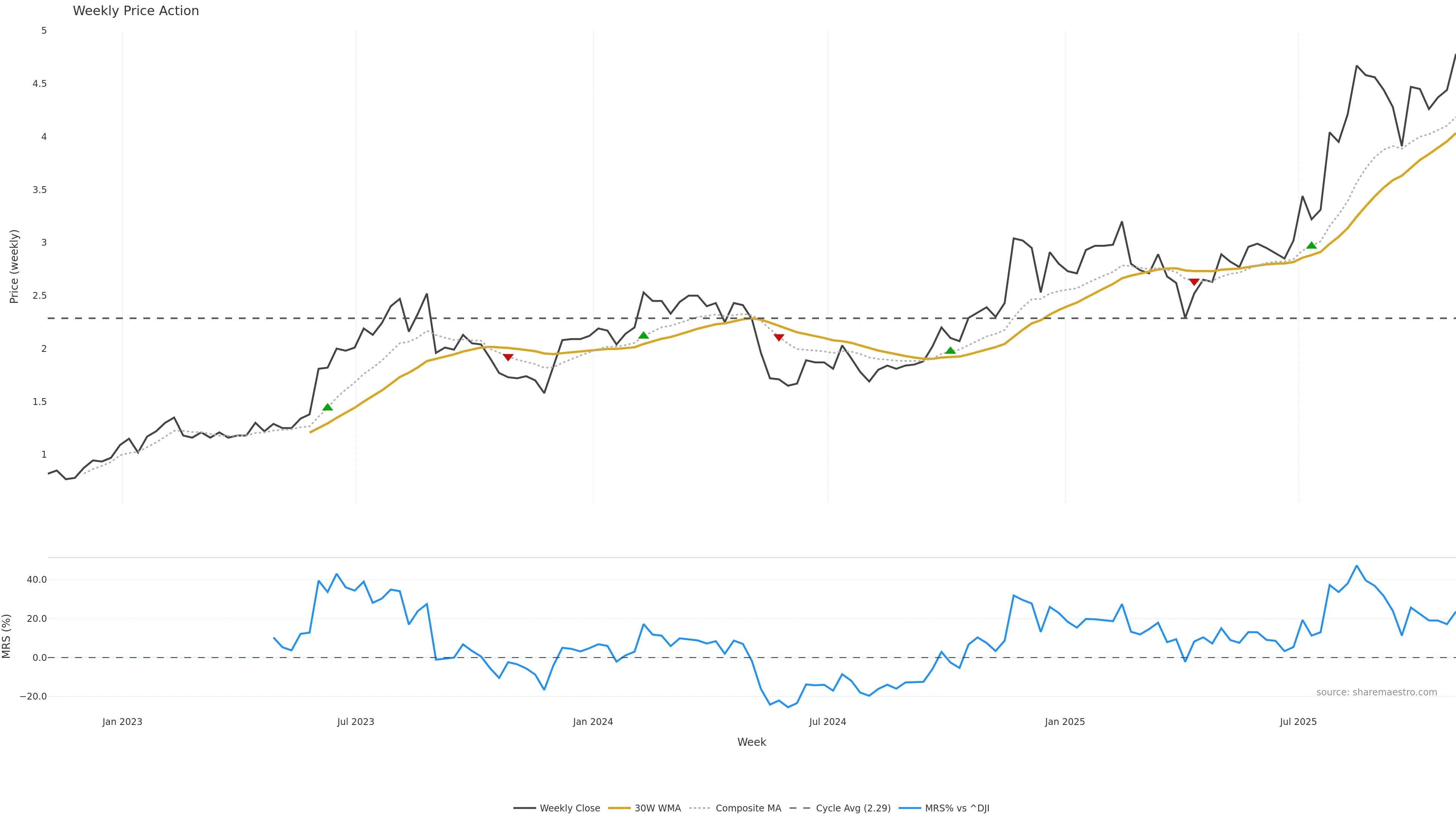Click the red down-triangle near May 2024
Viewport: 1456px width, 819px height.
pos(779,337)
